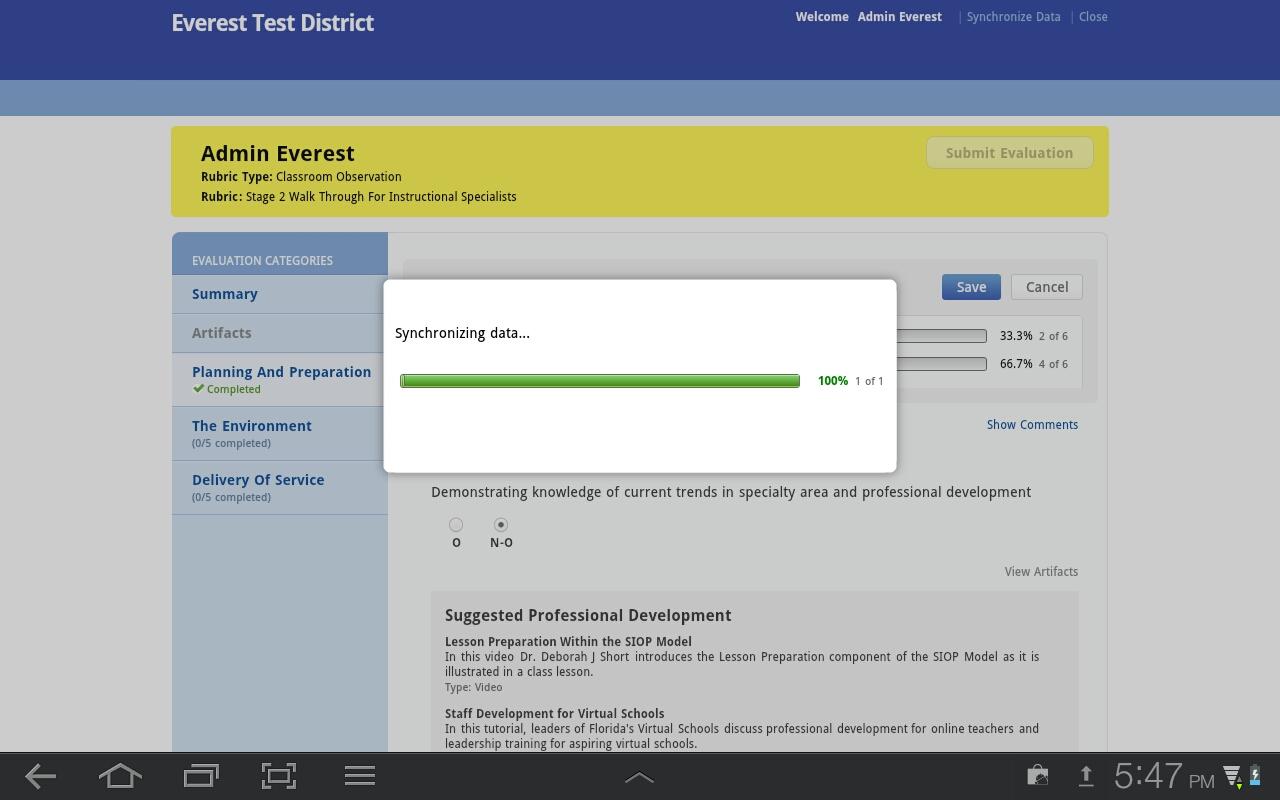Screen dimensions: 1280x800
Task: Show Comments for this item
Action: pos(1032,425)
